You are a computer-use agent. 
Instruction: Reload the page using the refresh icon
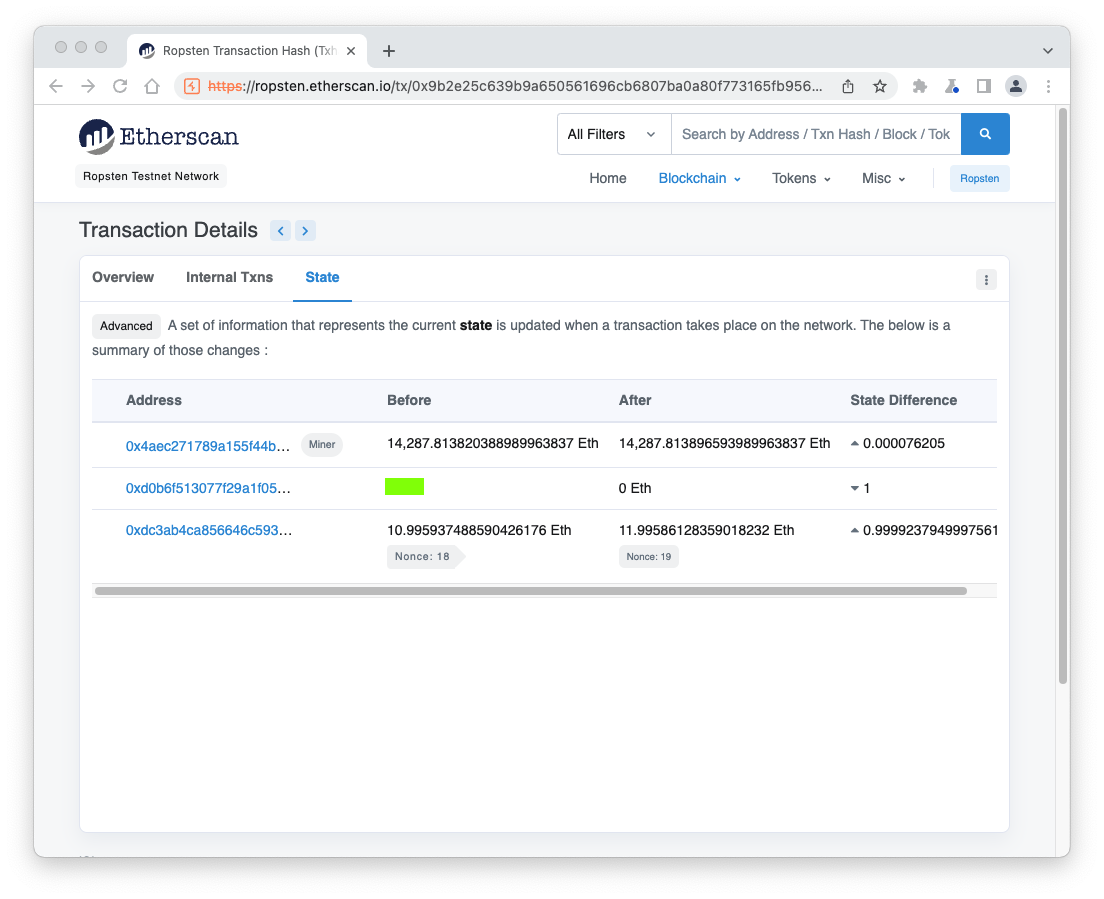[x=120, y=86]
